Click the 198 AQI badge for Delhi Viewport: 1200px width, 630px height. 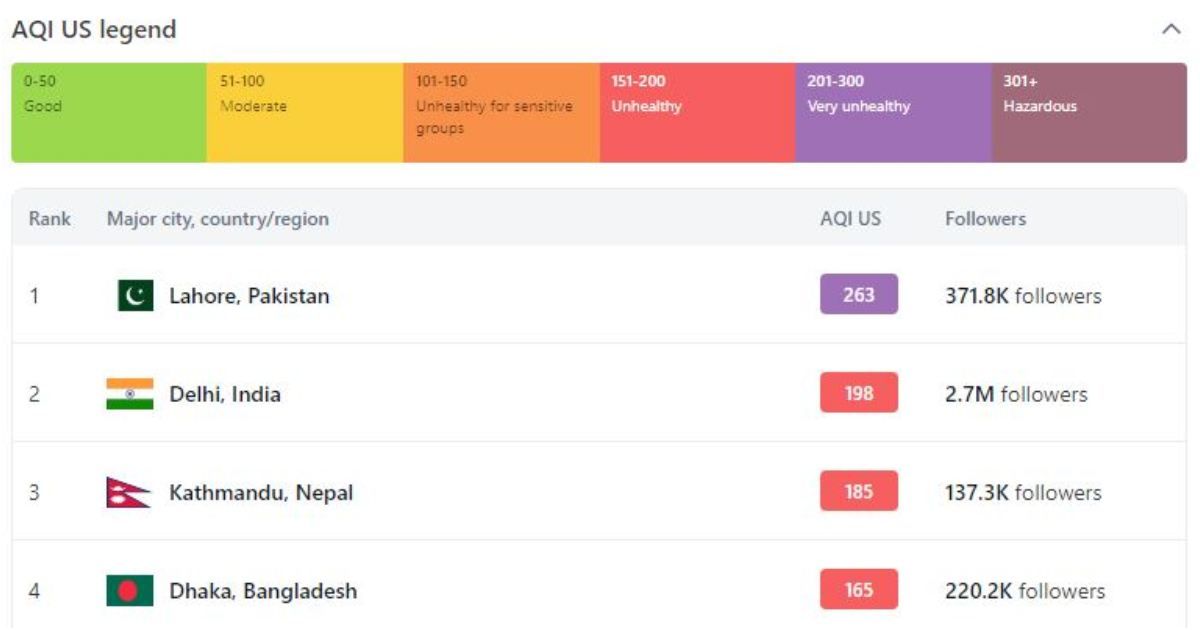click(859, 392)
